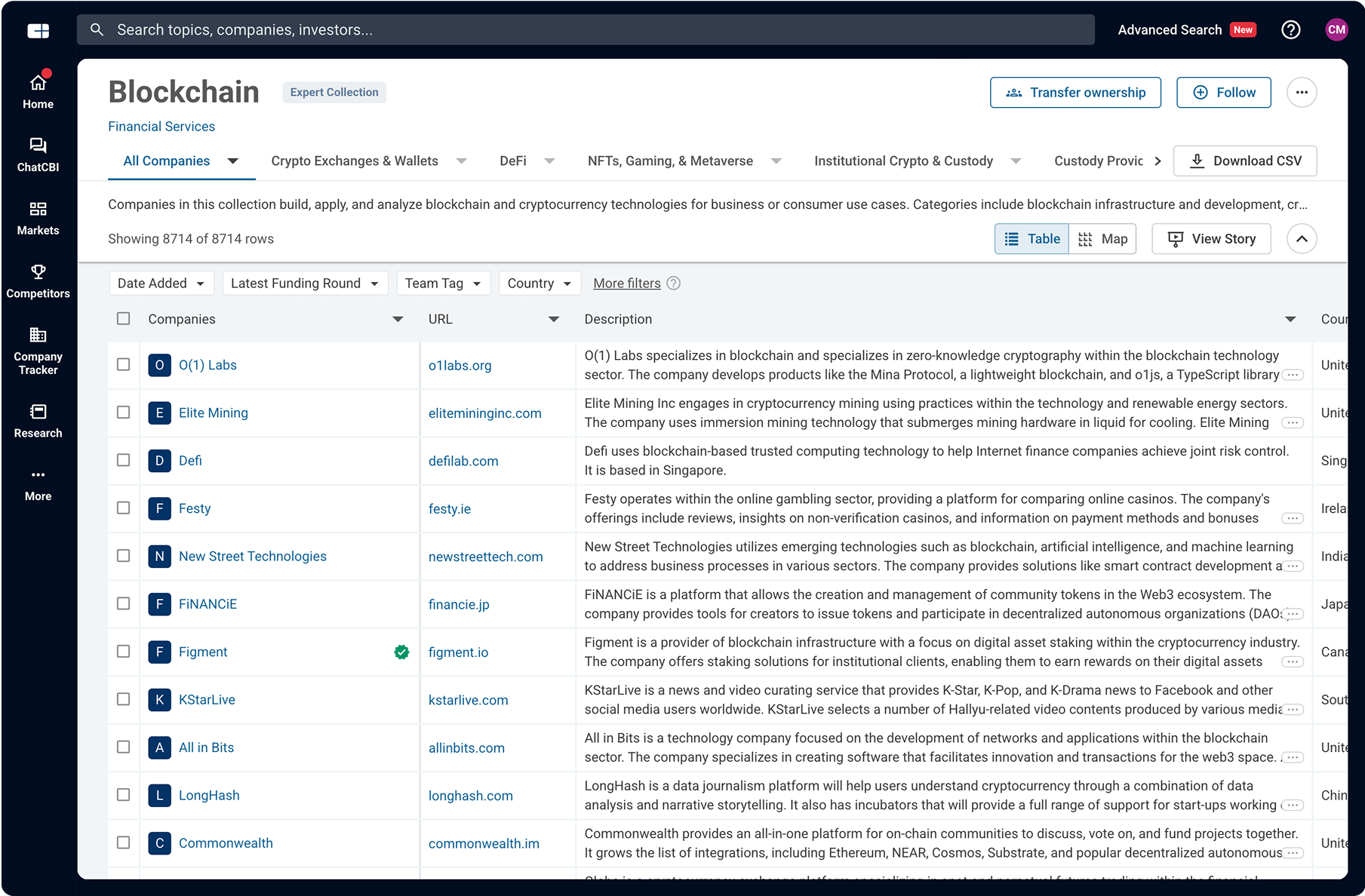Open Company Tracker in sidebar
The height and width of the screenshot is (896, 1365).
pos(38,350)
